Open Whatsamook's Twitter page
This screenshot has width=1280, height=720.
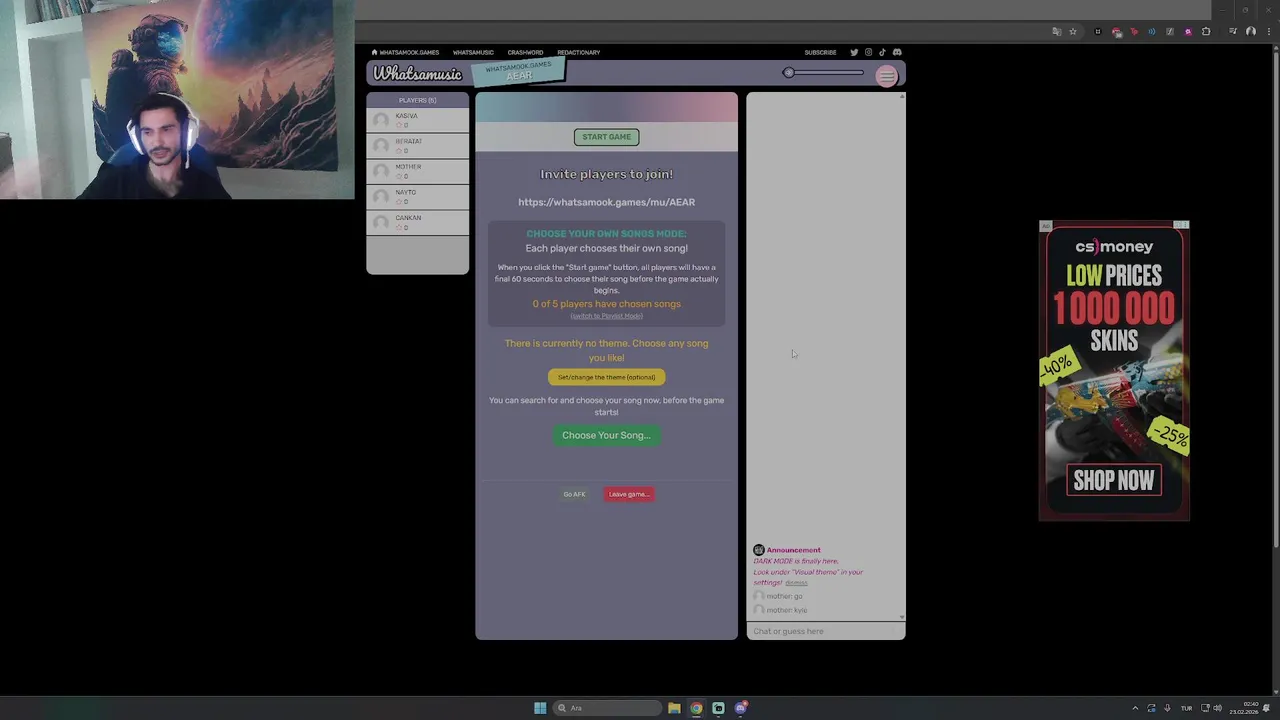pos(854,52)
